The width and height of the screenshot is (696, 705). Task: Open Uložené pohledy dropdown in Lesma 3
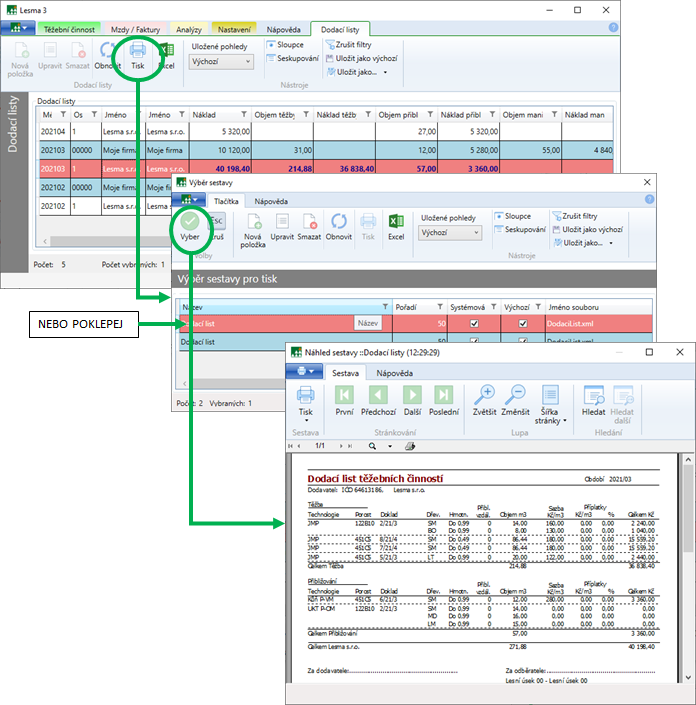(219, 61)
